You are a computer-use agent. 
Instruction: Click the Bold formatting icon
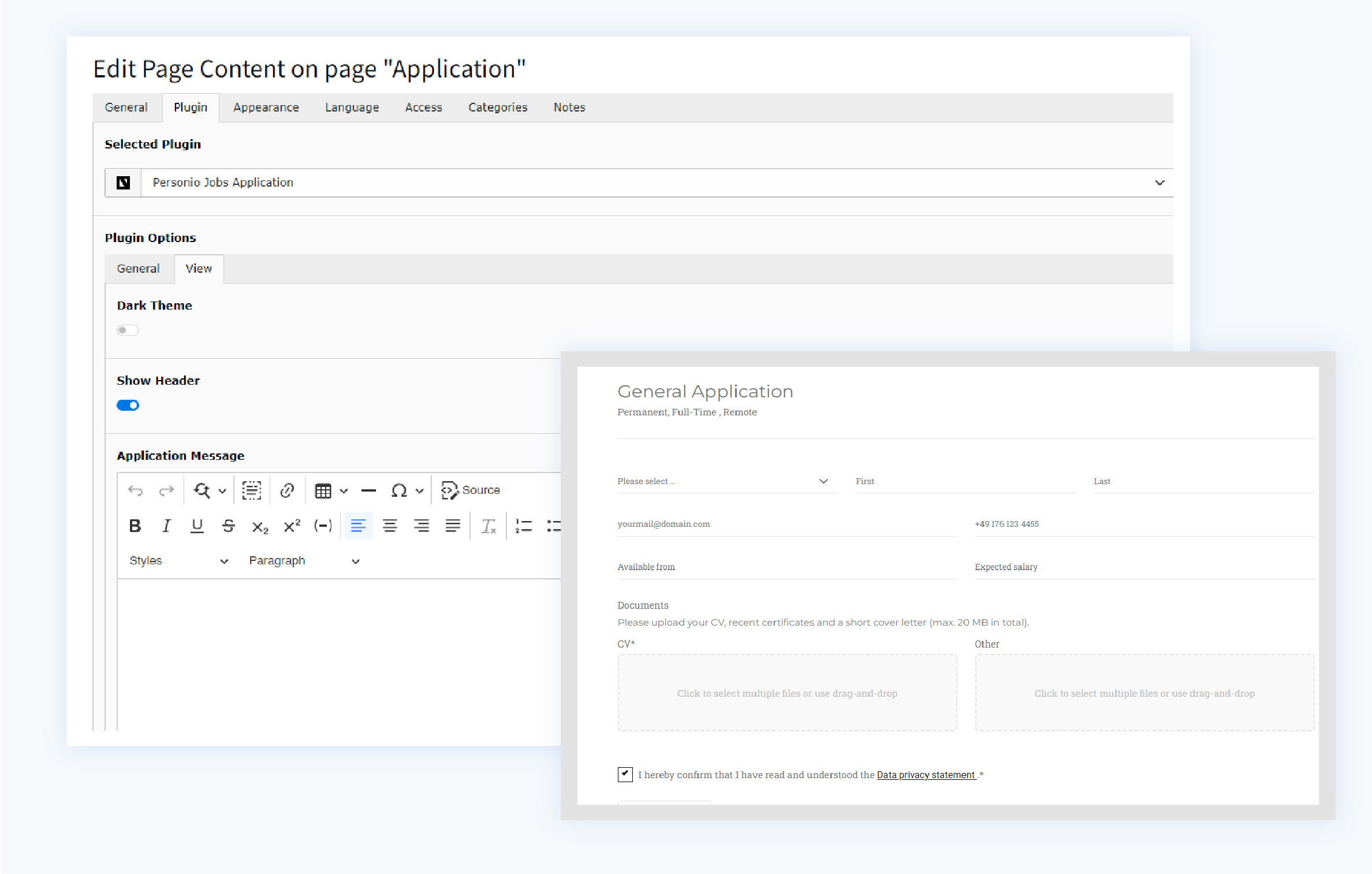135,526
